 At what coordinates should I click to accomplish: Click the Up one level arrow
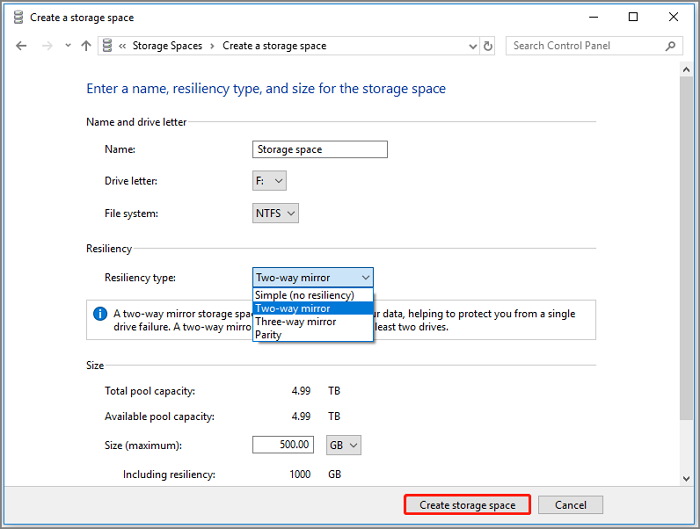click(x=86, y=46)
